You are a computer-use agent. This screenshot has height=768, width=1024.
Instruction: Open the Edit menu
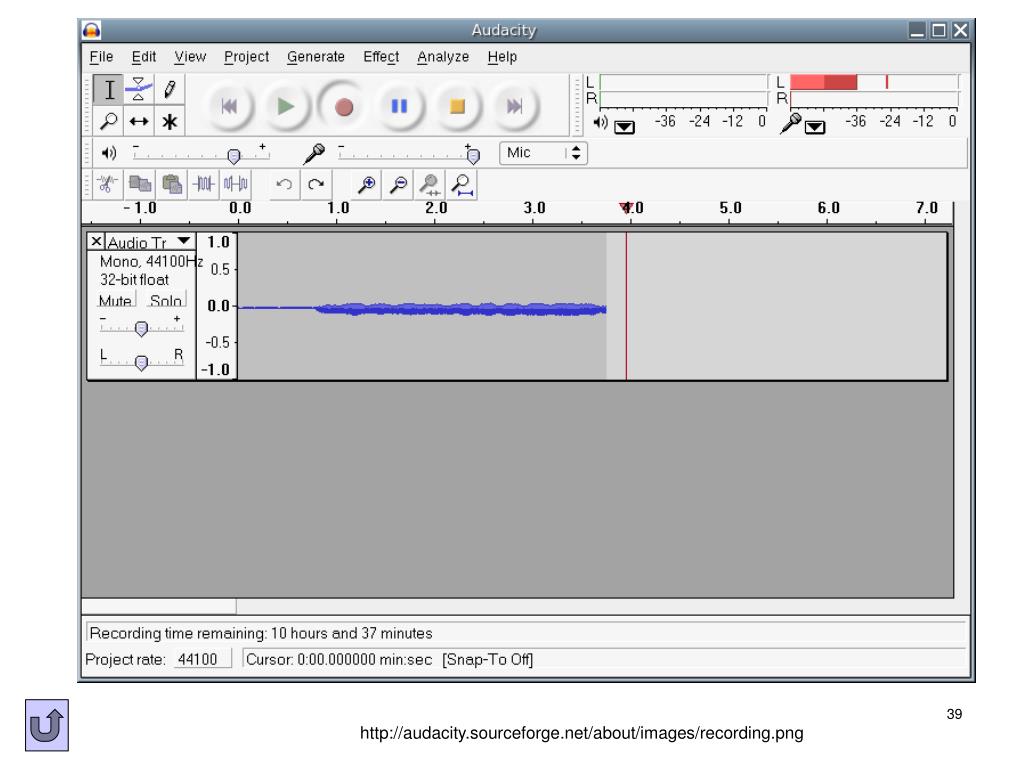coord(144,57)
